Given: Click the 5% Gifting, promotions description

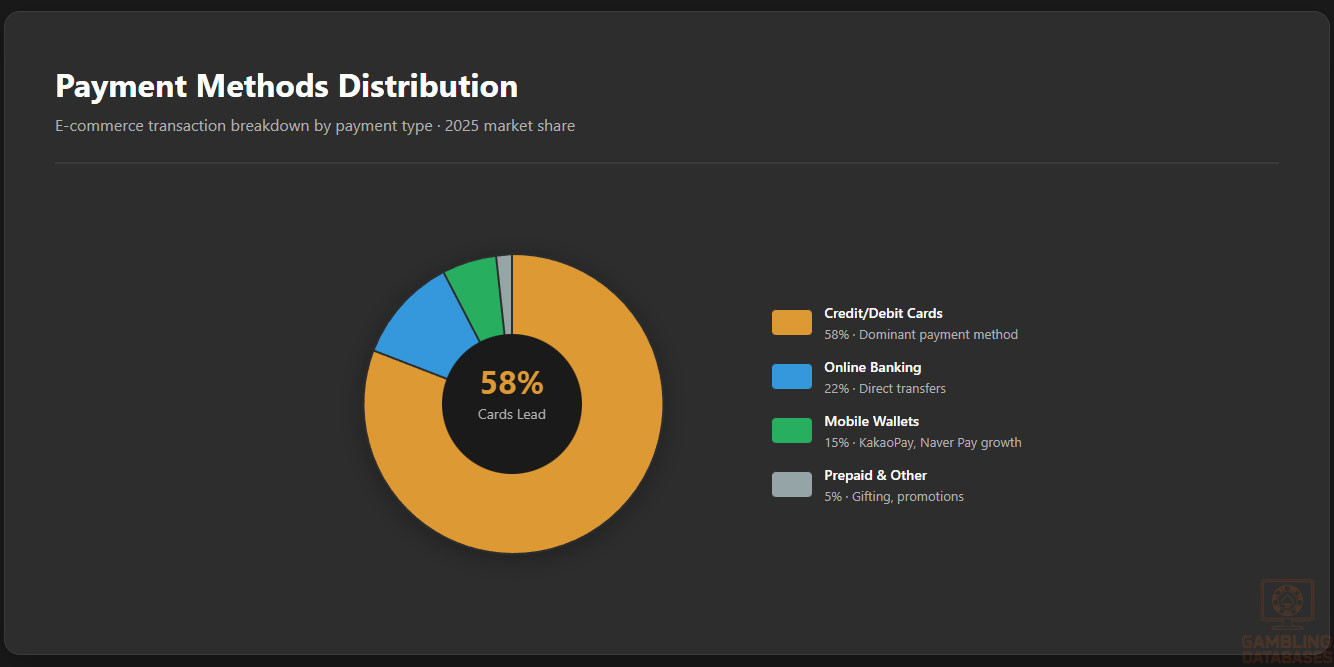Looking at the screenshot, I should pos(893,496).
